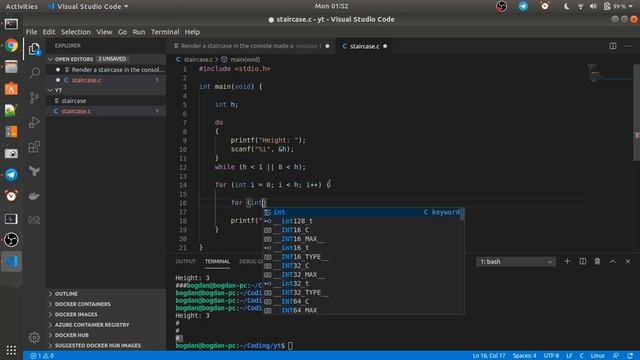The height and width of the screenshot is (360, 640).
Task: Open Telegram from the dock
Action: click(x=11, y=175)
